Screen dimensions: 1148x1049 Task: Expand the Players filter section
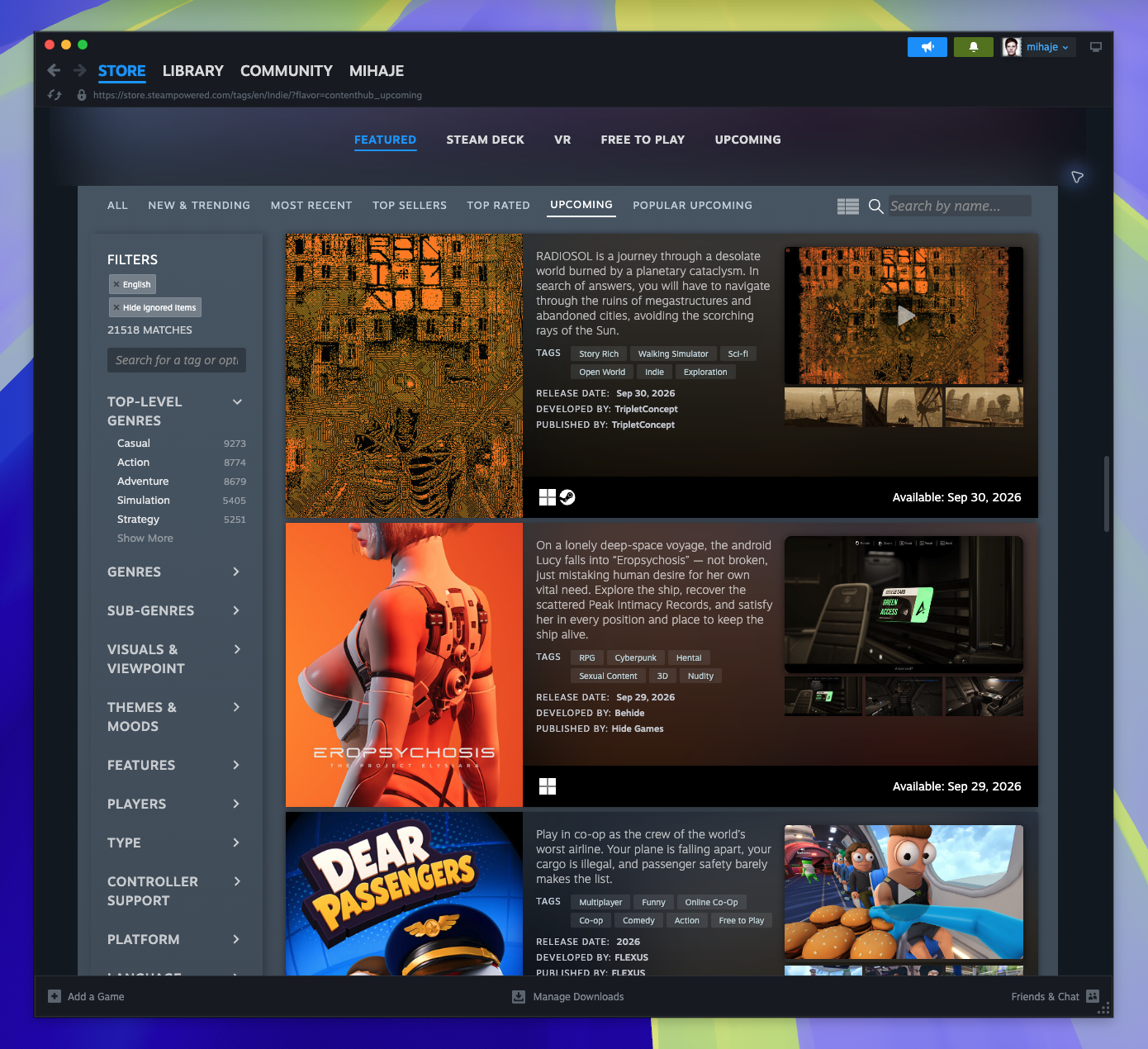pos(236,804)
